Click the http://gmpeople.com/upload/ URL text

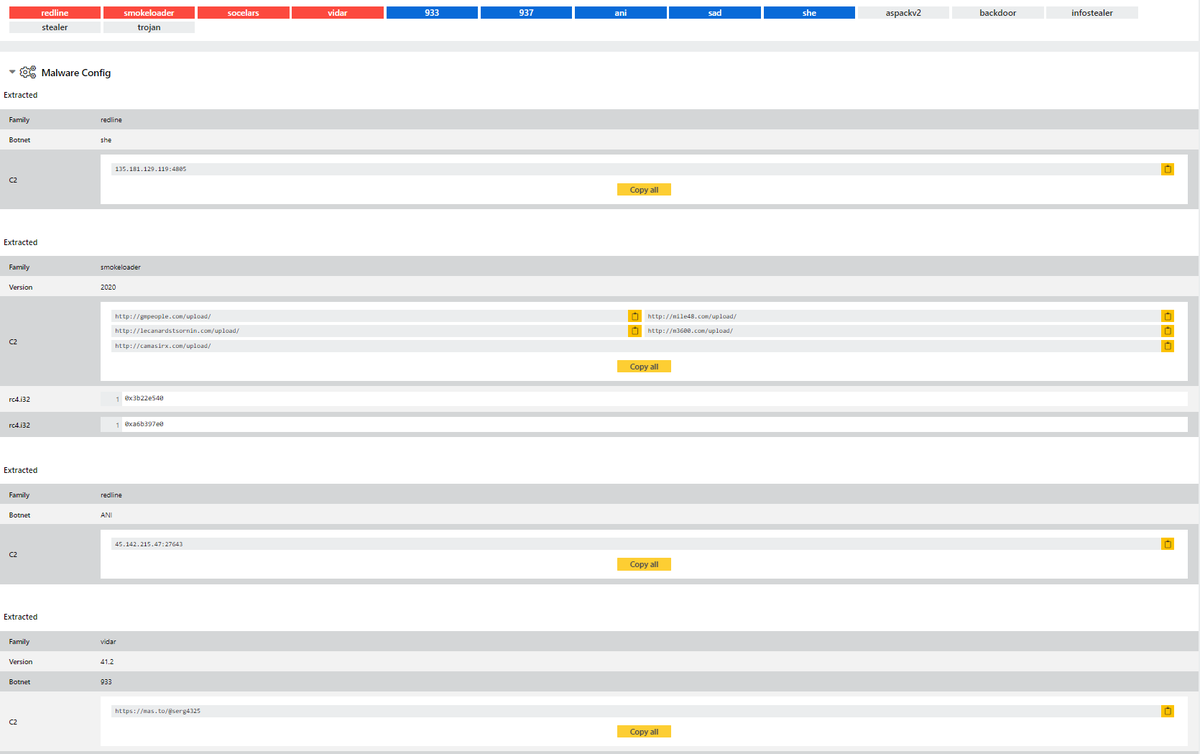(x=163, y=316)
